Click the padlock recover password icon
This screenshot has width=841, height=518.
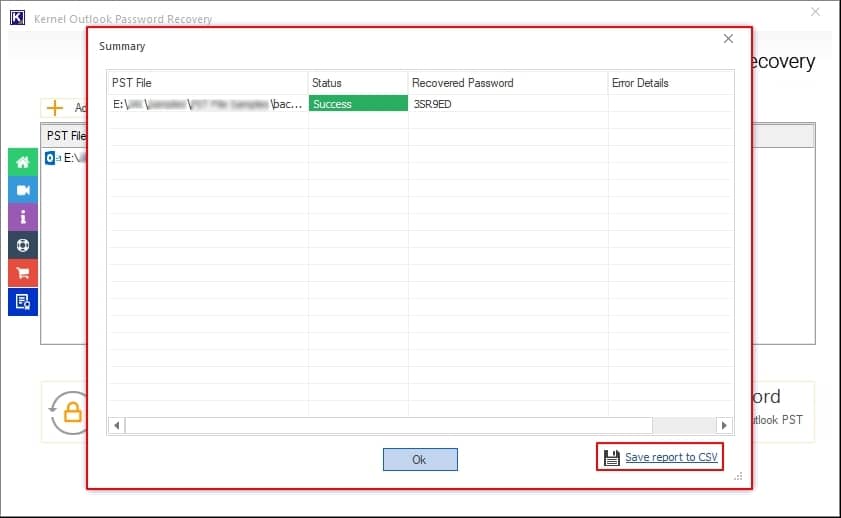click(69, 412)
